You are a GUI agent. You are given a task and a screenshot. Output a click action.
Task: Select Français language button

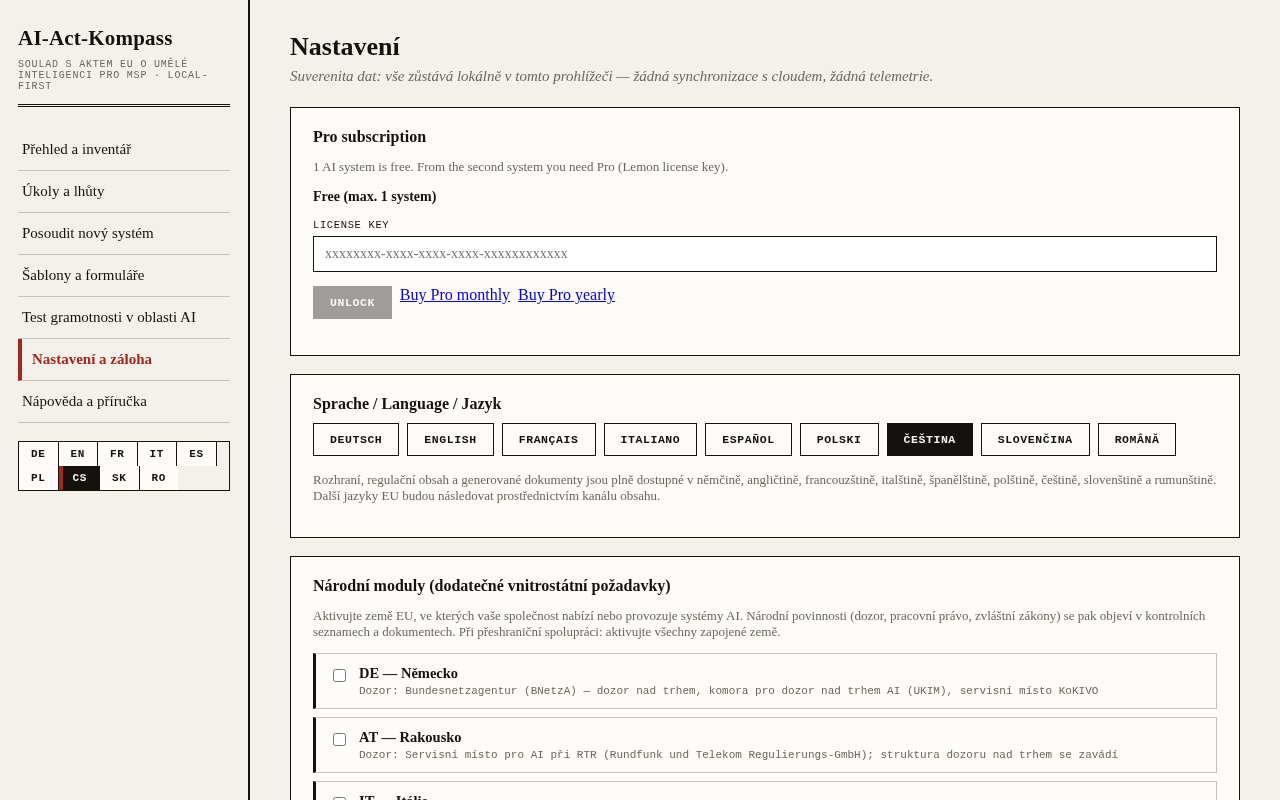[x=549, y=440]
